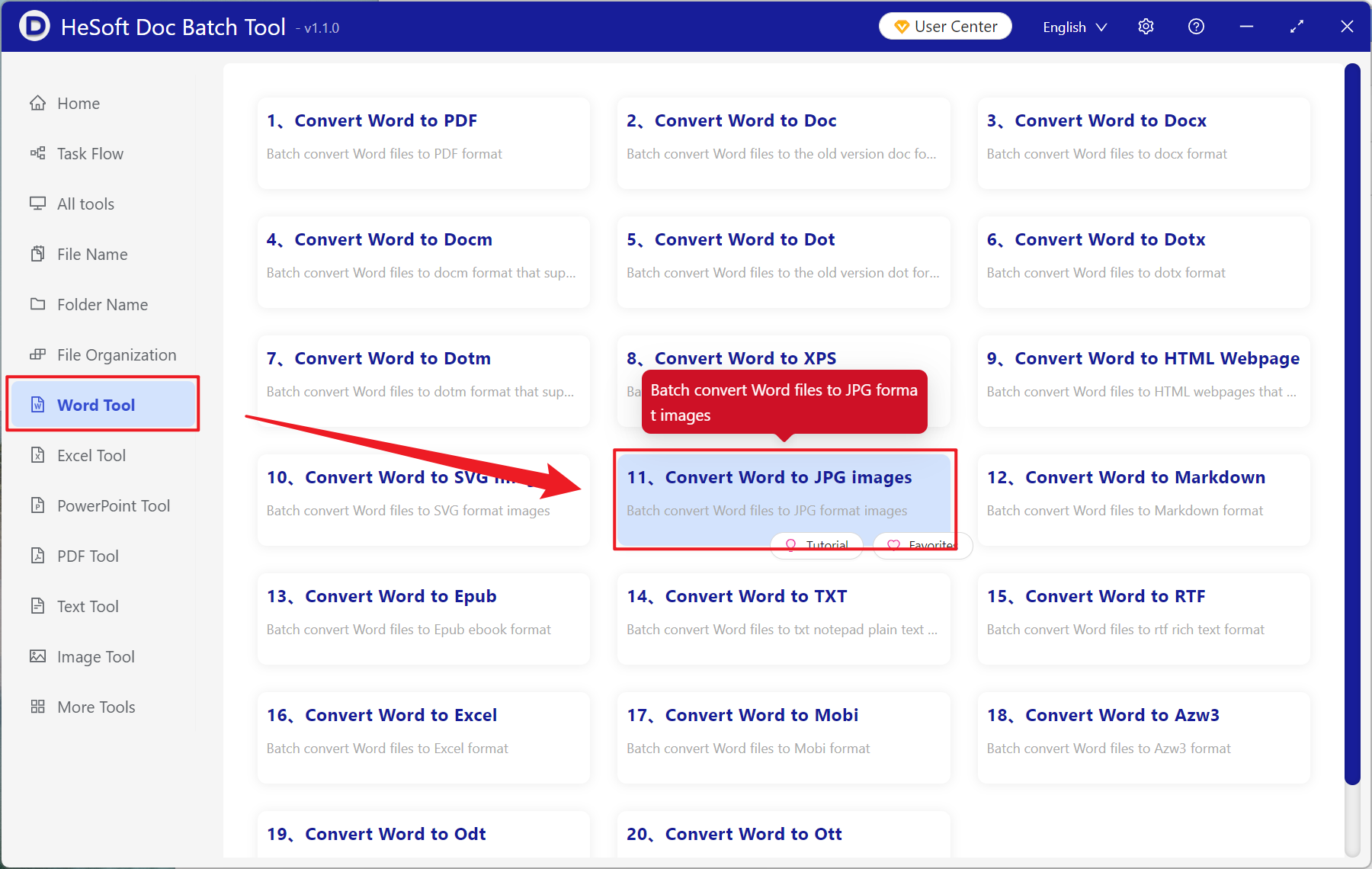Open Convert Word to Markdown card

coord(1143,500)
